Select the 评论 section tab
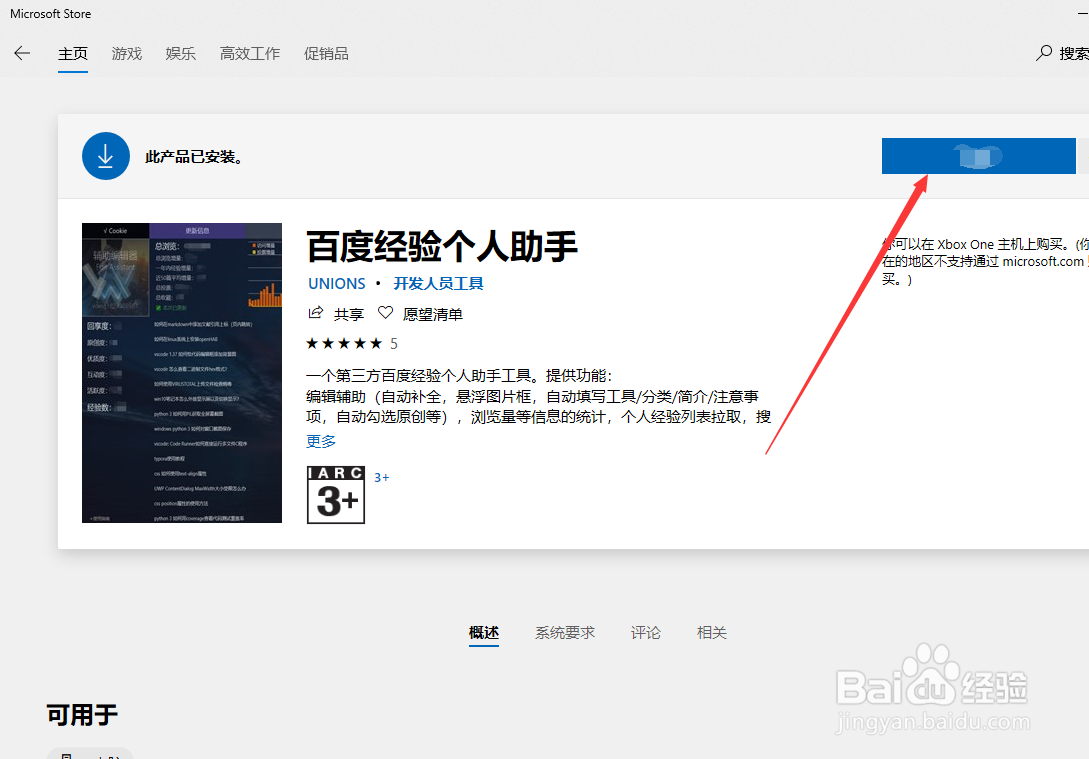Screen dimensions: 1089x759 [x=645, y=633]
